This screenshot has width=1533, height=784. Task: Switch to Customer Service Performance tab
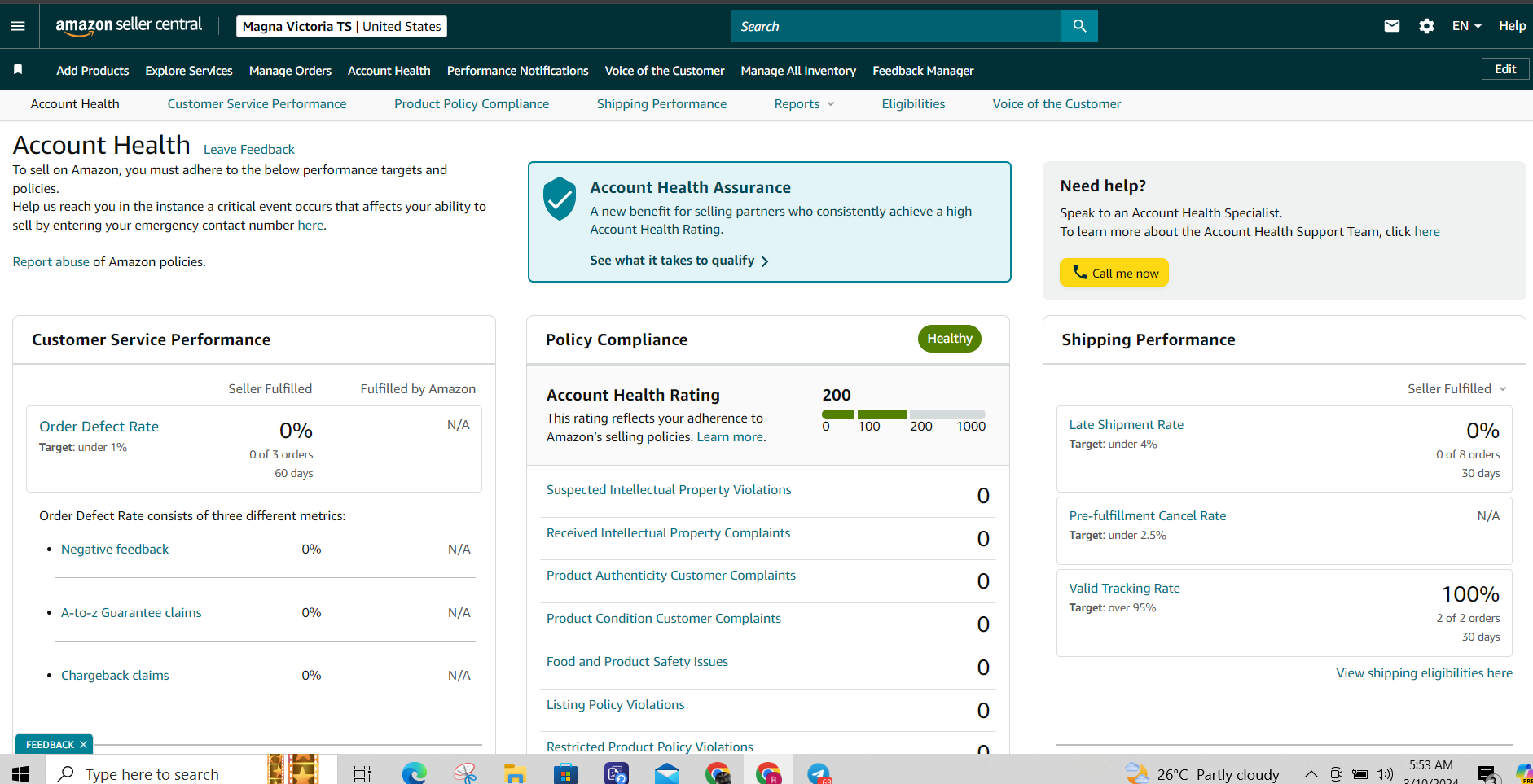point(257,104)
